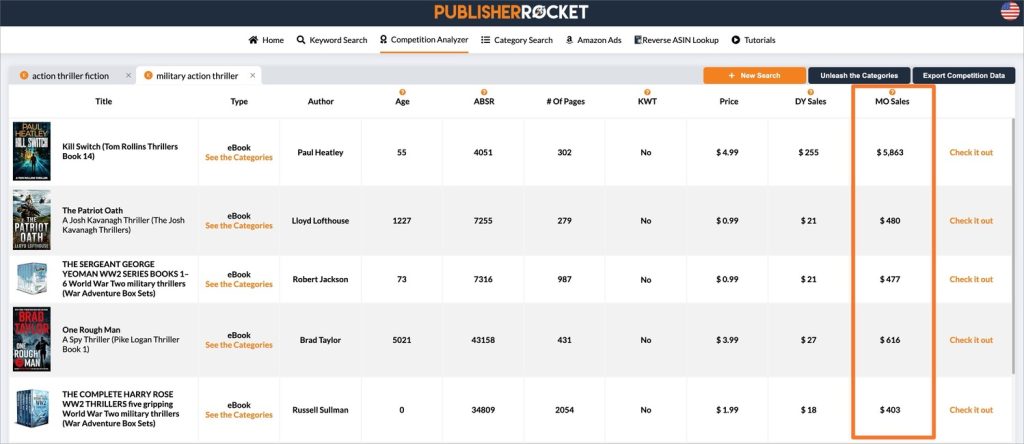The height and width of the screenshot is (444, 1024).
Task: Close the military action thriller tab
Action: pyautogui.click(x=252, y=76)
